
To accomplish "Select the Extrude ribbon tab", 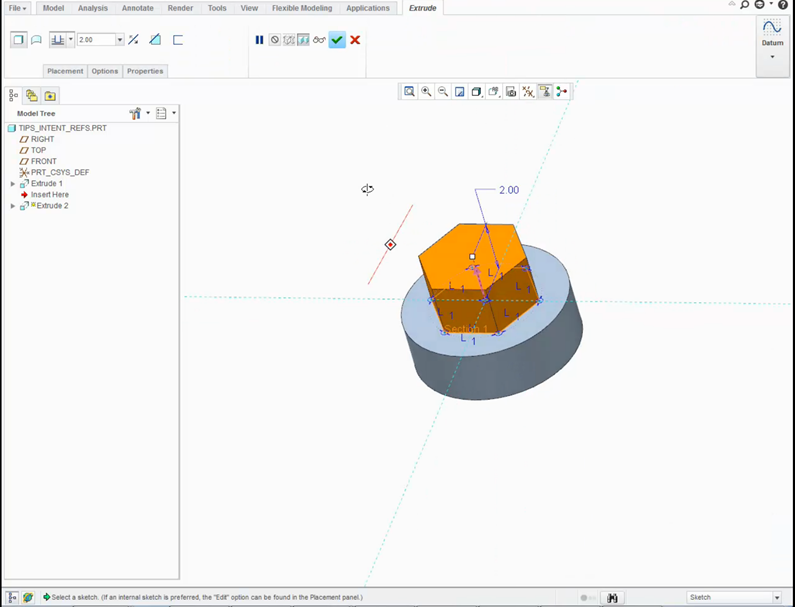I will 422,8.
